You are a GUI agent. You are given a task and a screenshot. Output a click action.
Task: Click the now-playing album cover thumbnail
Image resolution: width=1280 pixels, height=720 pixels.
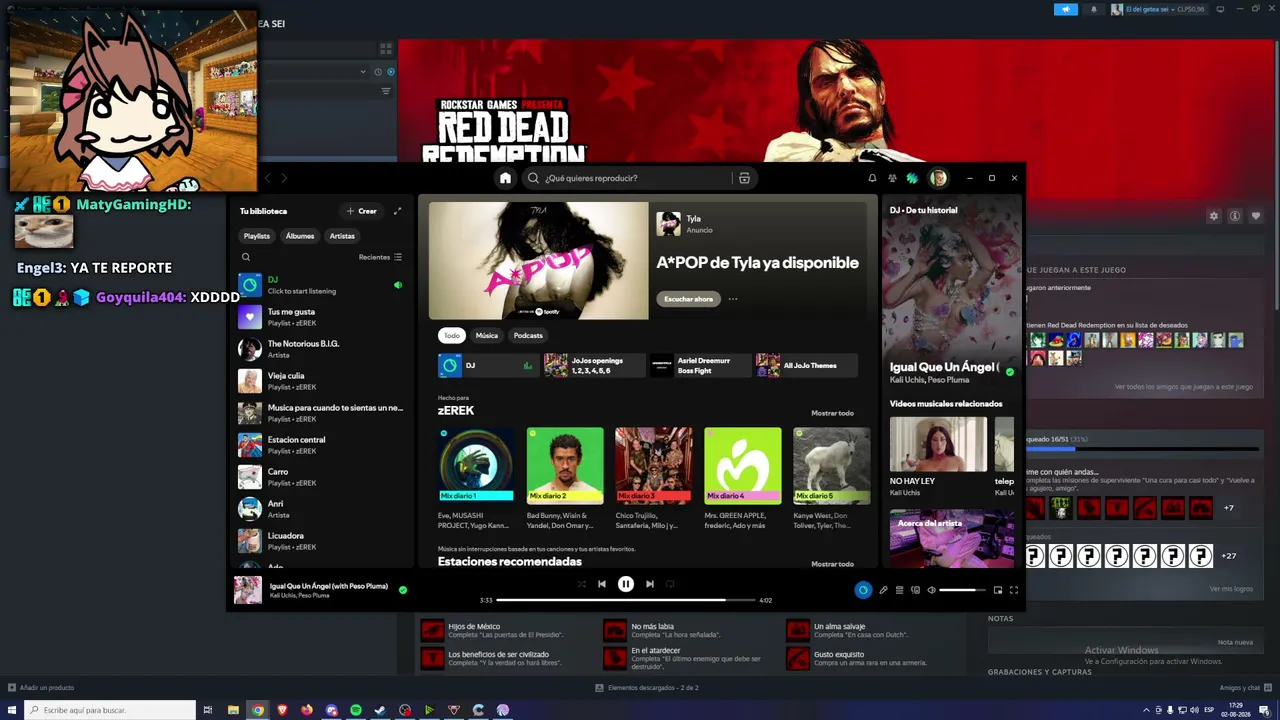click(248, 590)
